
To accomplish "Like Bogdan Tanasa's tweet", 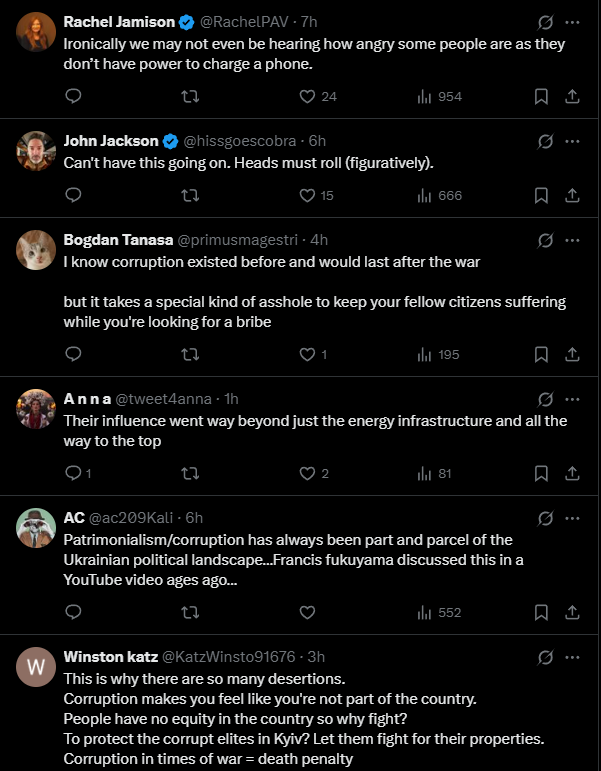I will point(308,354).
